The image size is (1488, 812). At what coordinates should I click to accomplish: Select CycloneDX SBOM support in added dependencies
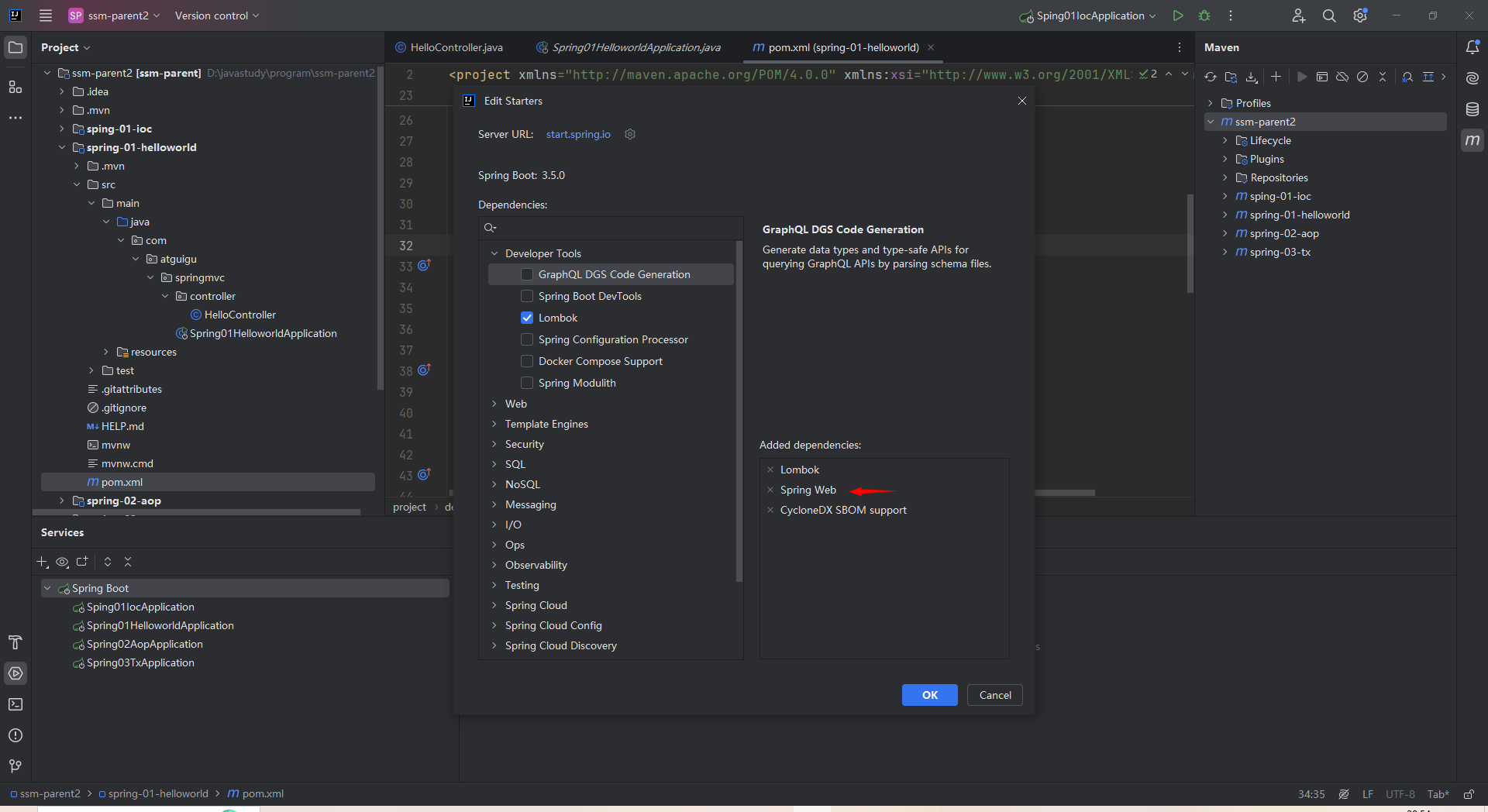tap(843, 510)
